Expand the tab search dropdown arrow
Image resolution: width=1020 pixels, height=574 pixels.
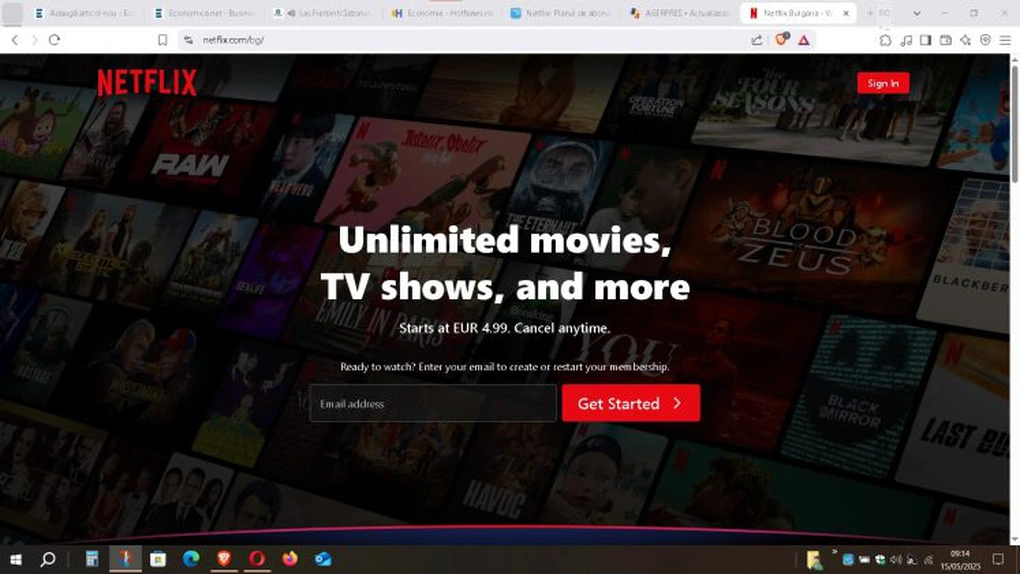pos(917,13)
